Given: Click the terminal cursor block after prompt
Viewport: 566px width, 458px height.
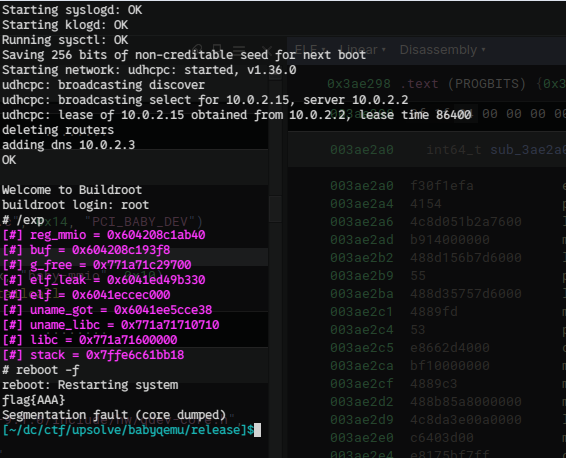Looking at the screenshot, I should (257, 430).
